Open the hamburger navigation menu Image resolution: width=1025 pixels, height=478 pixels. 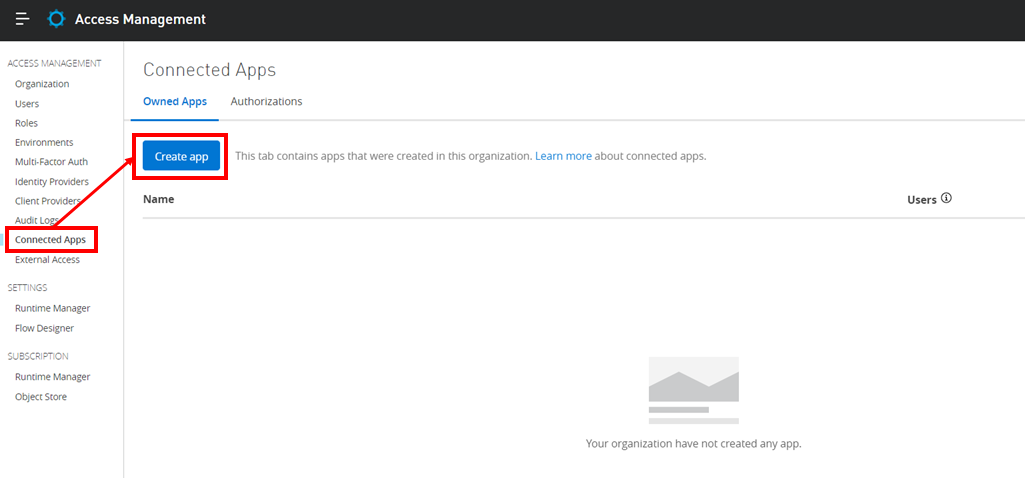(22, 19)
